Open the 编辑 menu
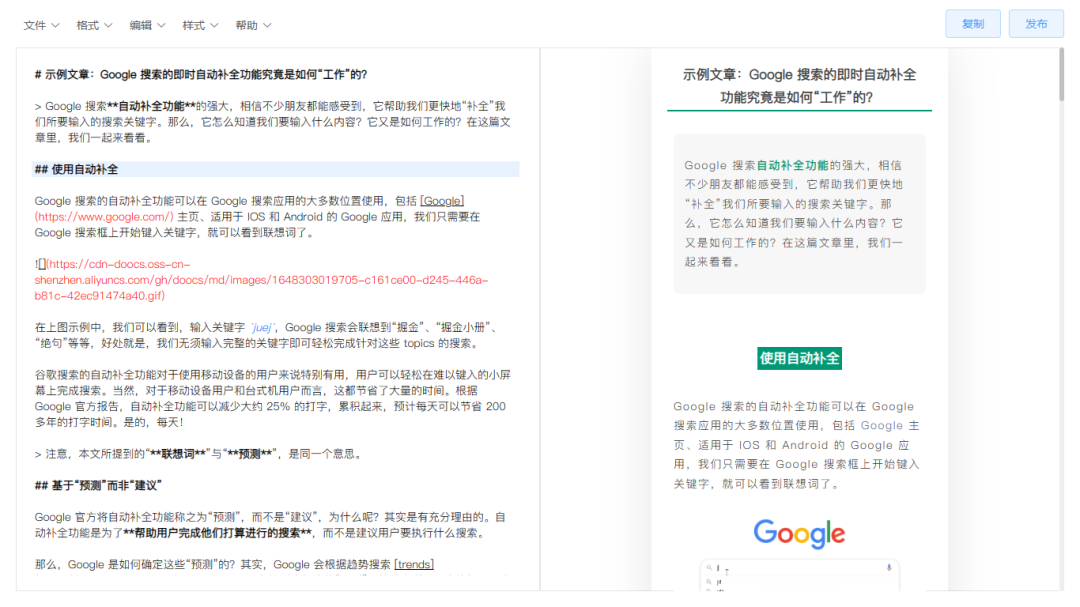 click(147, 25)
